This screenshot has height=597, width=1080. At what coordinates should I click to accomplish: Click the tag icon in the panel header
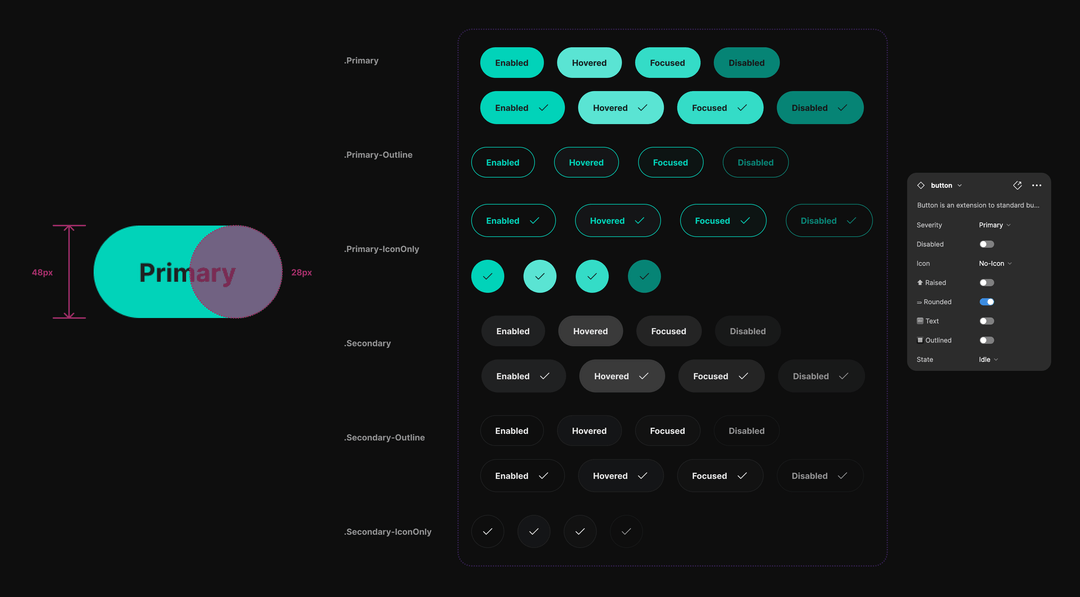coord(1017,185)
